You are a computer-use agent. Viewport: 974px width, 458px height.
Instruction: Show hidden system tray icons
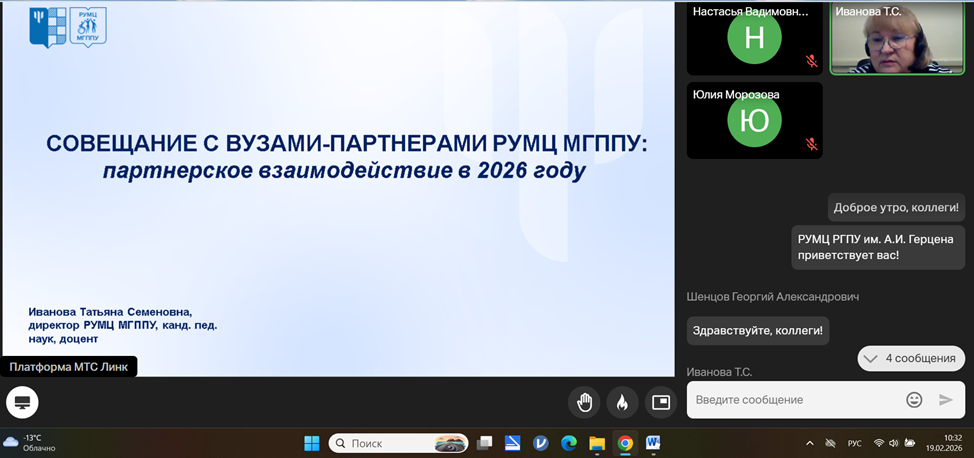click(809, 443)
